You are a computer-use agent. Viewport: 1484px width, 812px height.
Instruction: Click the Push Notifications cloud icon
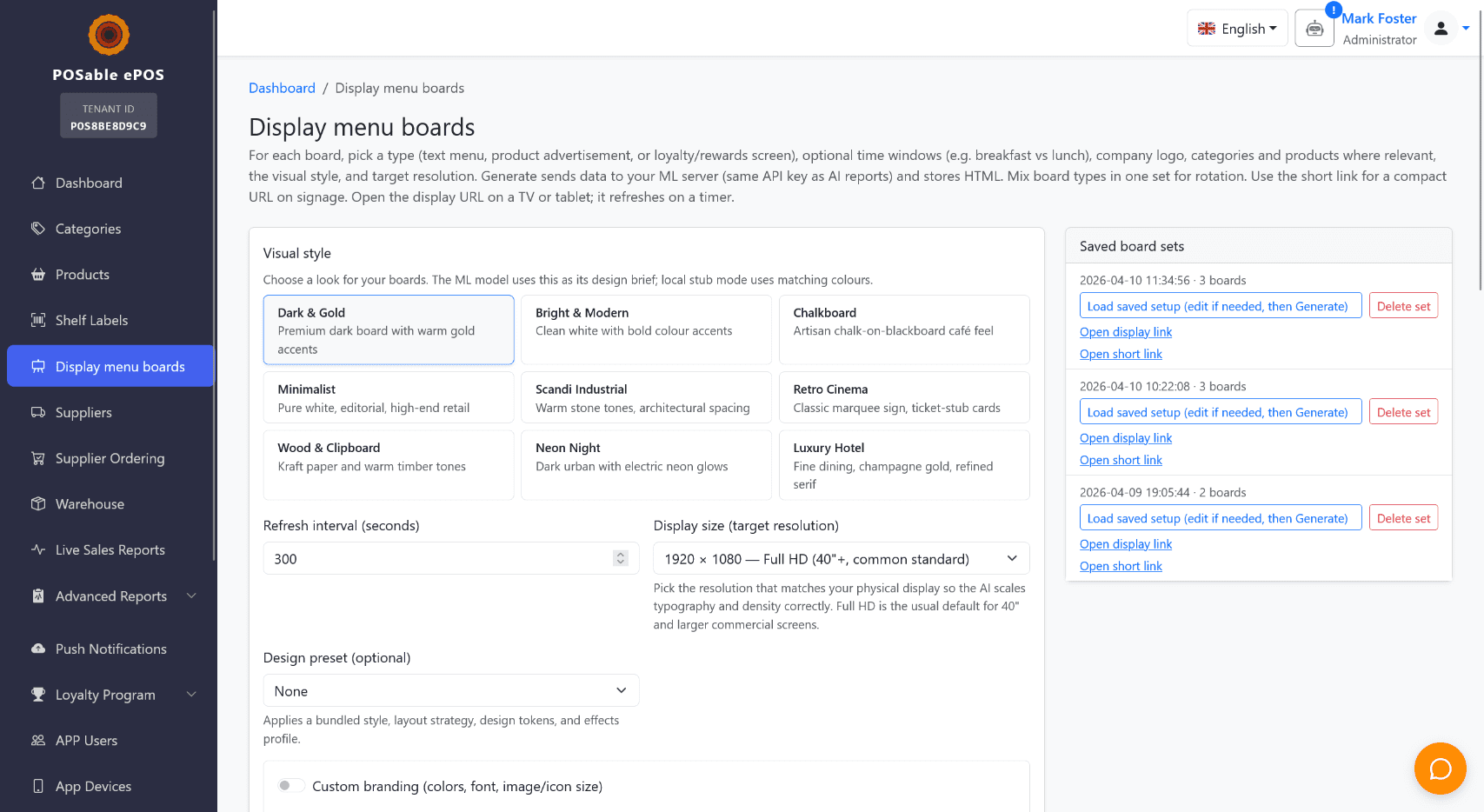click(x=38, y=649)
